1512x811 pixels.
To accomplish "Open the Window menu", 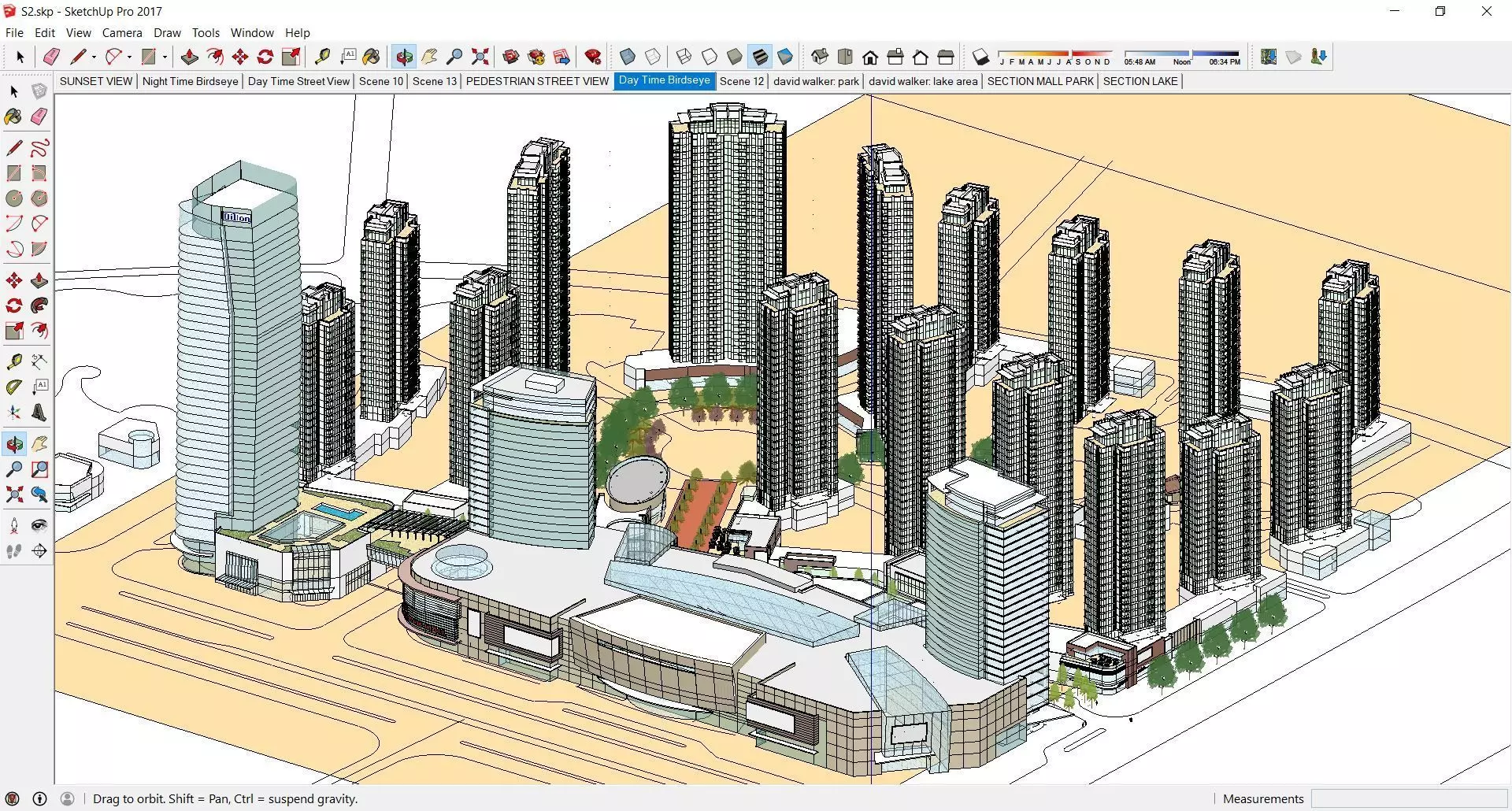I will (252, 33).
